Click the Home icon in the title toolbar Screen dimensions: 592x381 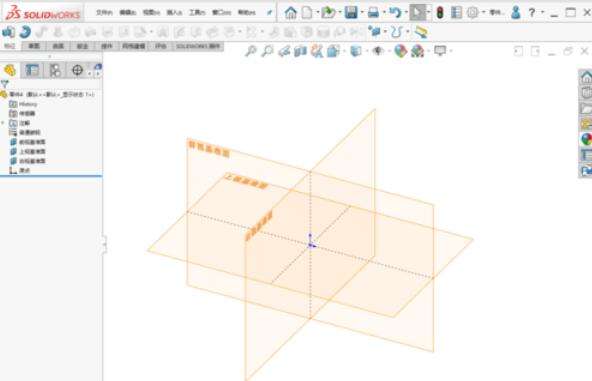coord(290,13)
